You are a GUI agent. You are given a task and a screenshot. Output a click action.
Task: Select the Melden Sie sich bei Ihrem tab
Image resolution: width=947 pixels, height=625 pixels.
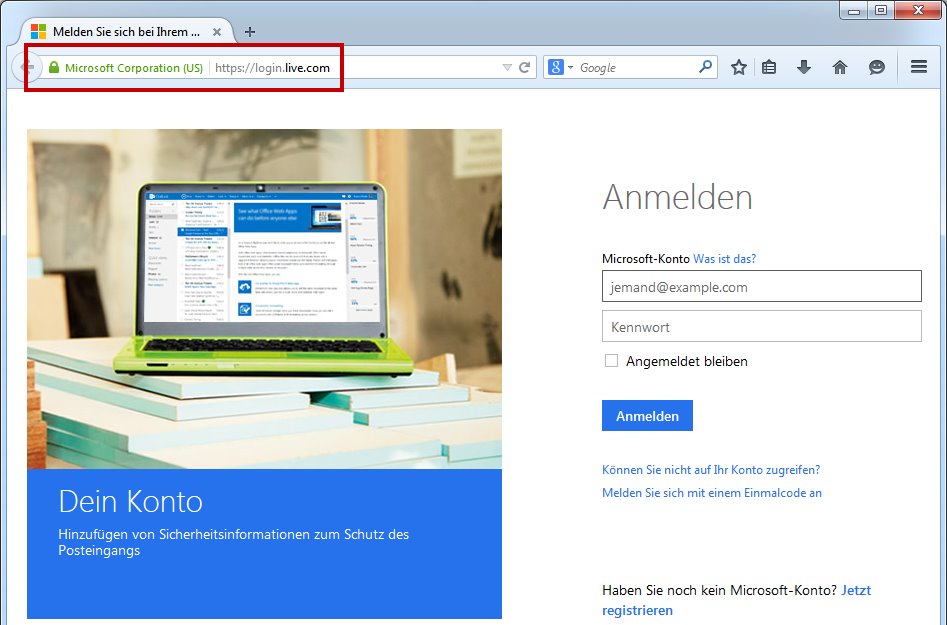[x=125, y=32]
